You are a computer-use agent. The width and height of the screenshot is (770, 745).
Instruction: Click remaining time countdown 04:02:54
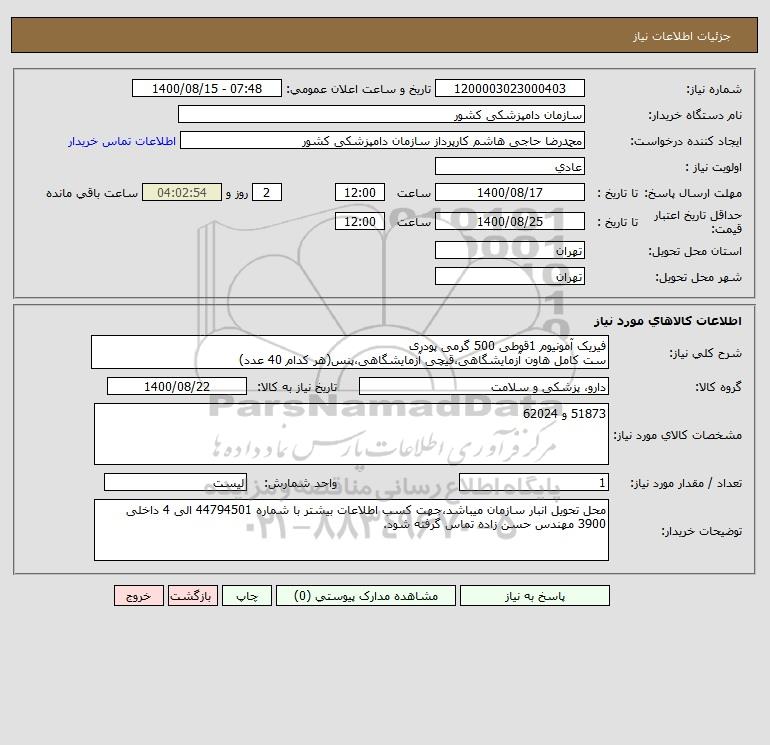pyautogui.click(x=182, y=193)
